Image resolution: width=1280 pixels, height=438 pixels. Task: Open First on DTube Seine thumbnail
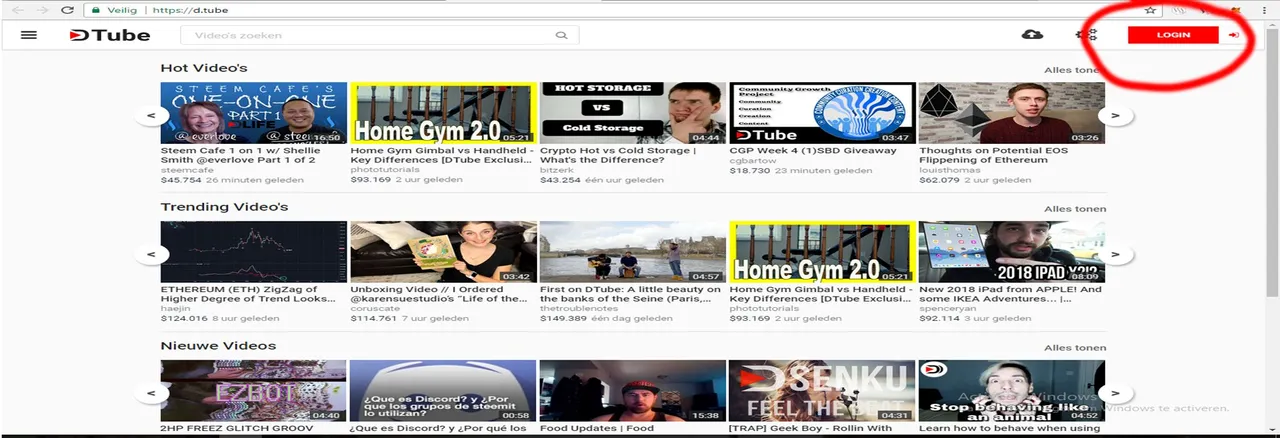[x=633, y=252]
